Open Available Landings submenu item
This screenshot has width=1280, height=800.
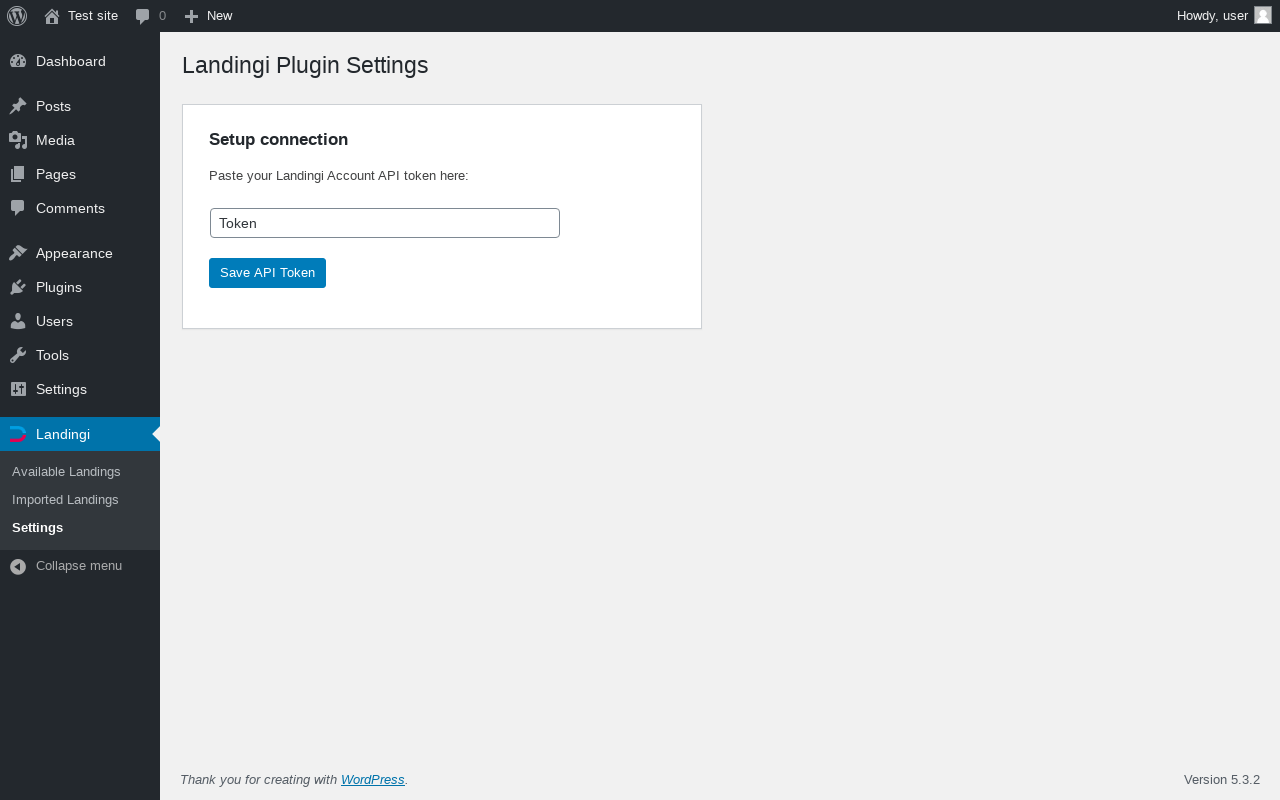(66, 472)
